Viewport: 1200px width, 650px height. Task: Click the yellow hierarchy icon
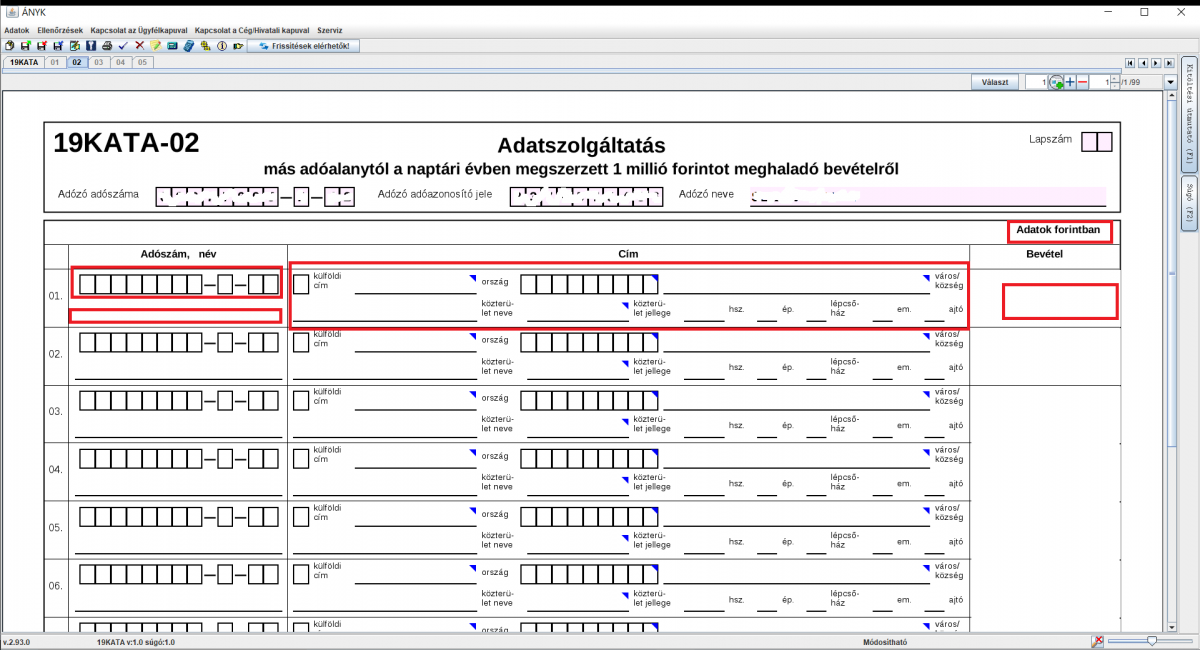pos(205,46)
